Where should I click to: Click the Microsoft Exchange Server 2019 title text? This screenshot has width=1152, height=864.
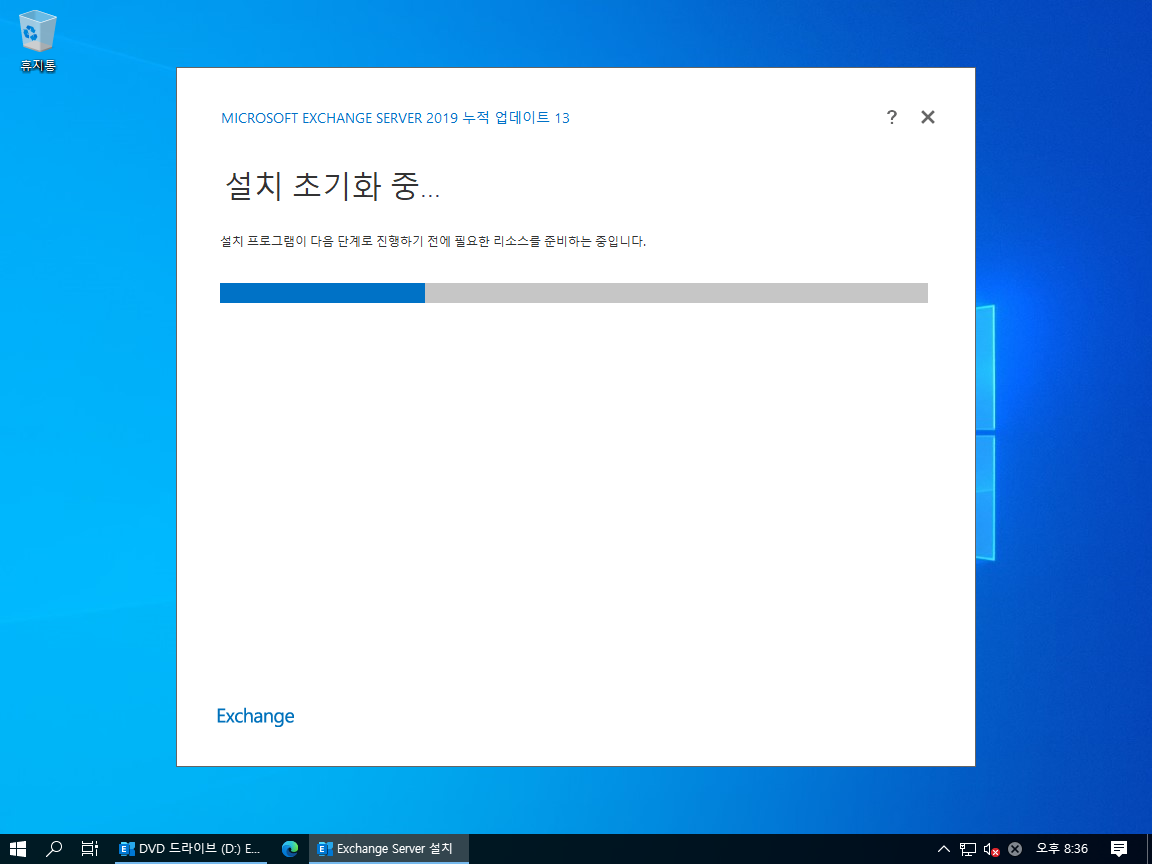click(395, 118)
